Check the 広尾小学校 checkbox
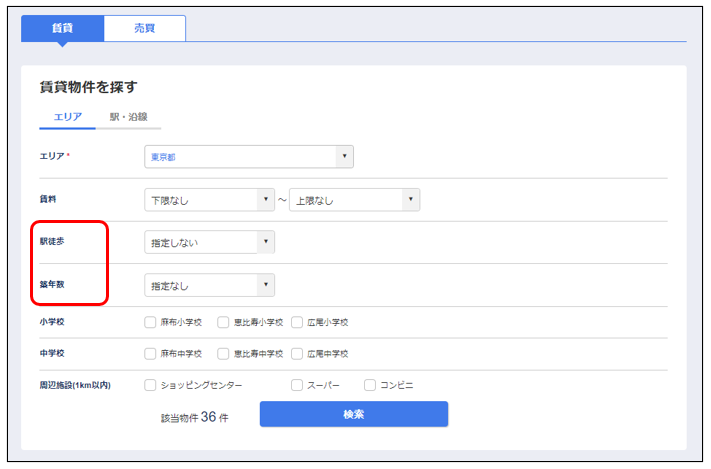Viewport: 711px width, 469px height. [297, 323]
